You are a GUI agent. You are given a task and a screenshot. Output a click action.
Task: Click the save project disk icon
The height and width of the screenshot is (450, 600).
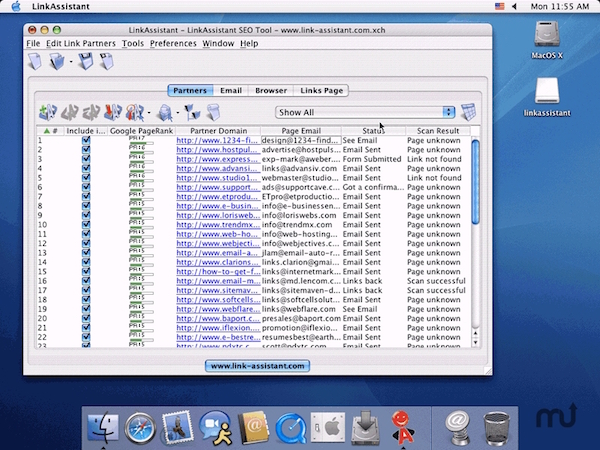(86, 63)
